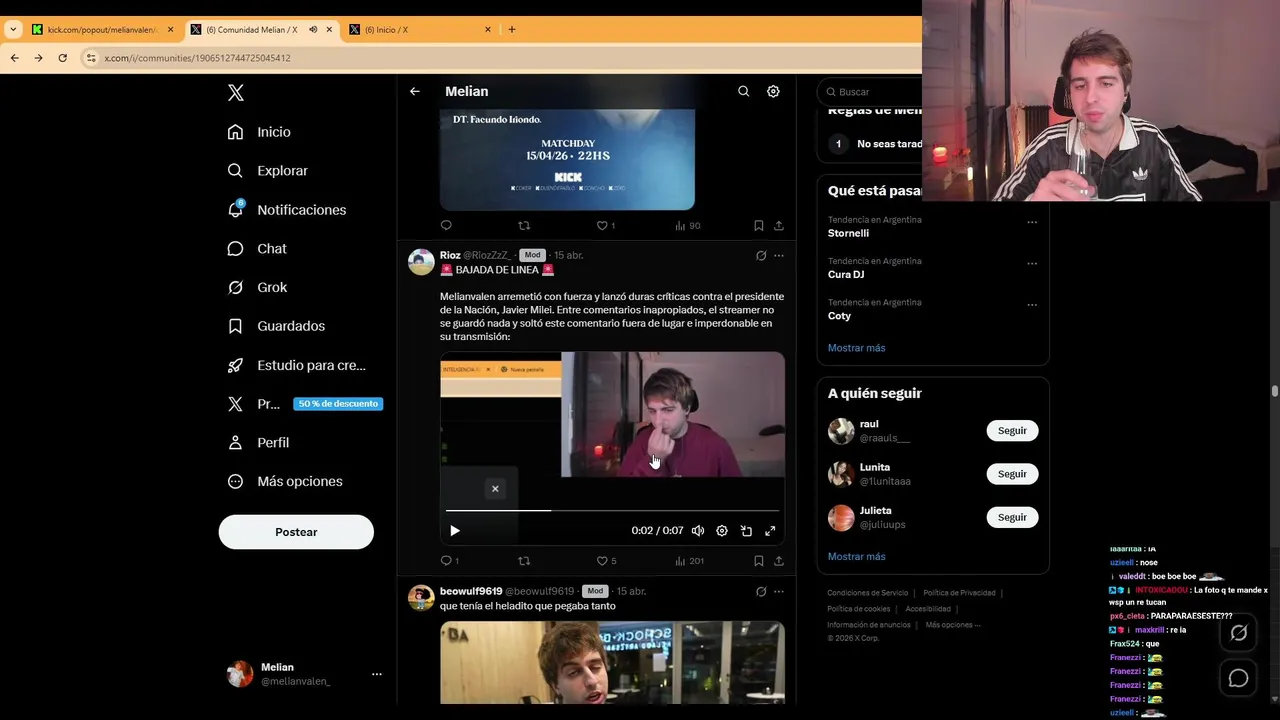Screen dimensions: 1280x720
Task: Open Más opciones in the sidebar
Action: [285, 481]
